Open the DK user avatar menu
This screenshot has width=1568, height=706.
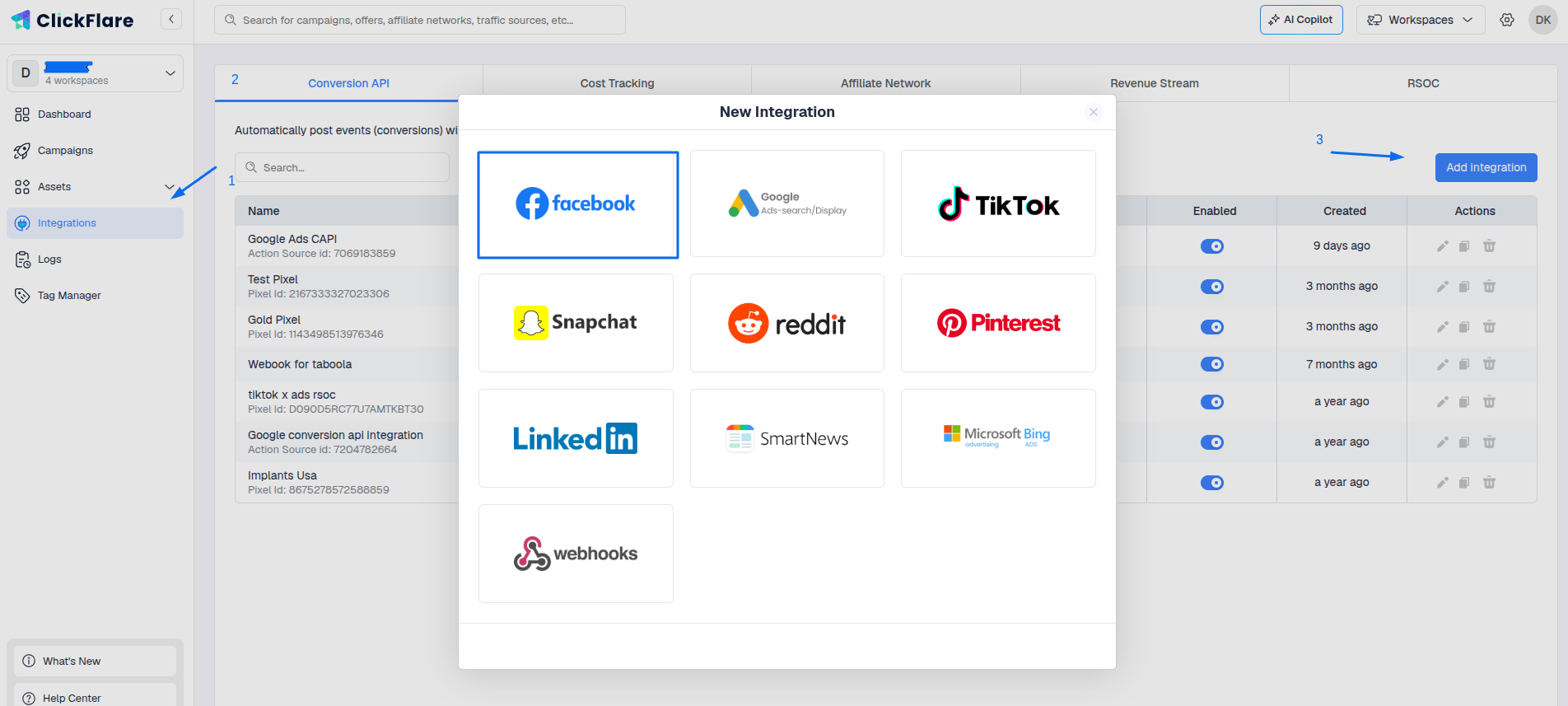pos(1543,20)
